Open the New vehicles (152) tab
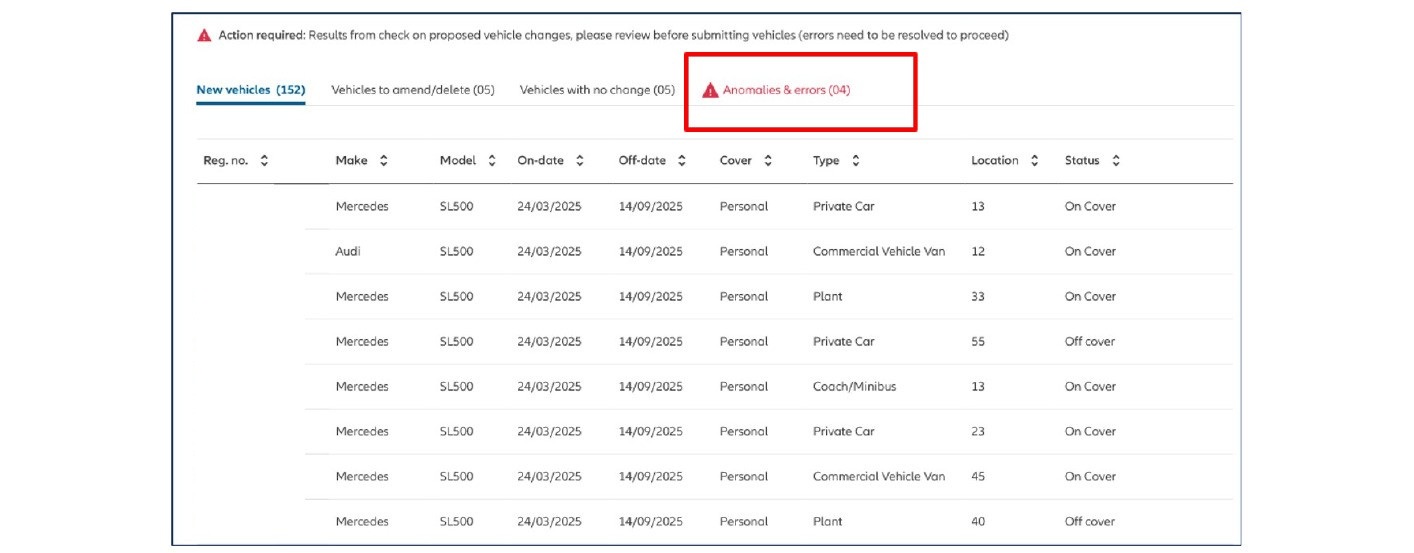 point(251,90)
